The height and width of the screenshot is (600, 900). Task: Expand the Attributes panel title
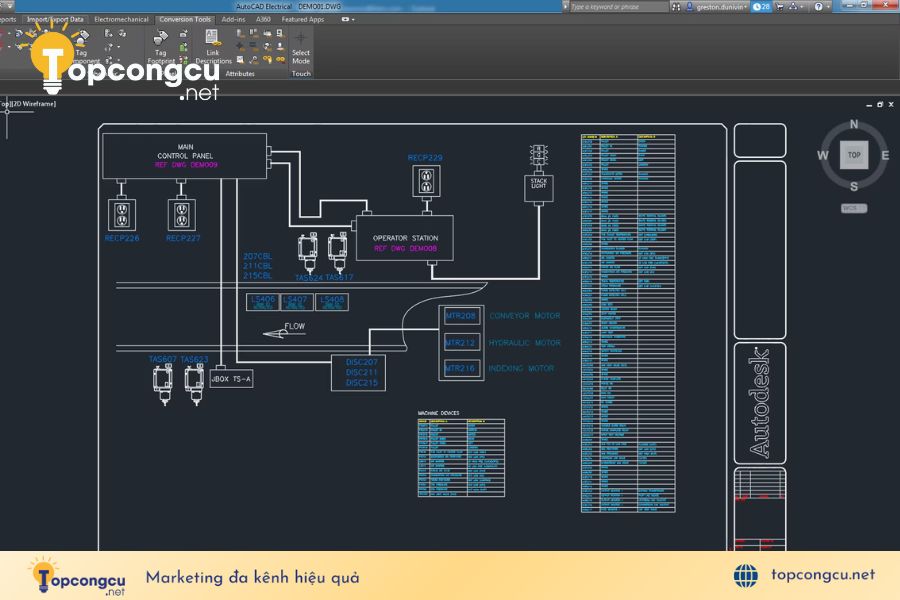click(240, 73)
